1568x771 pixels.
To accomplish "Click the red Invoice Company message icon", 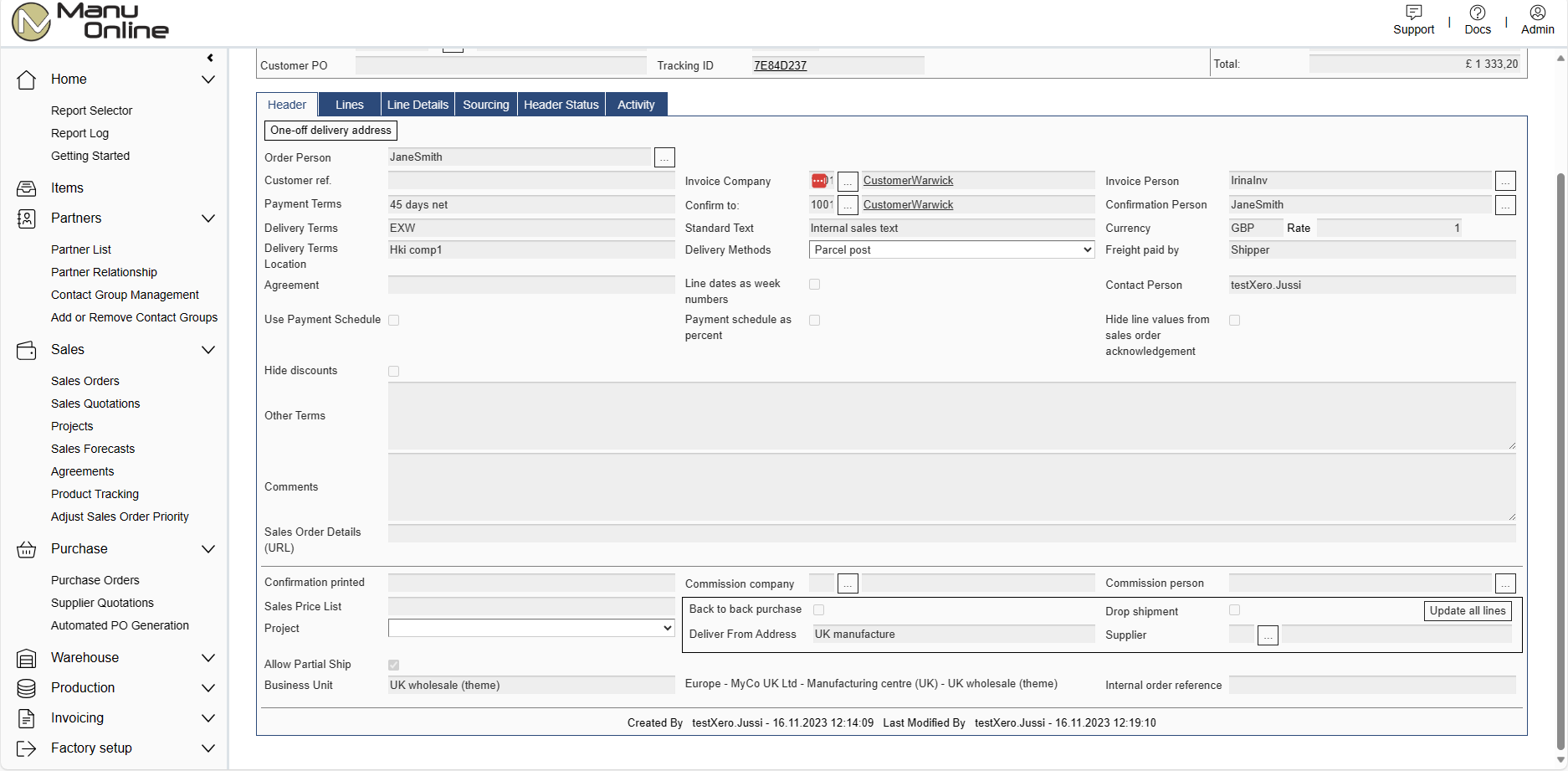I will (819, 181).
